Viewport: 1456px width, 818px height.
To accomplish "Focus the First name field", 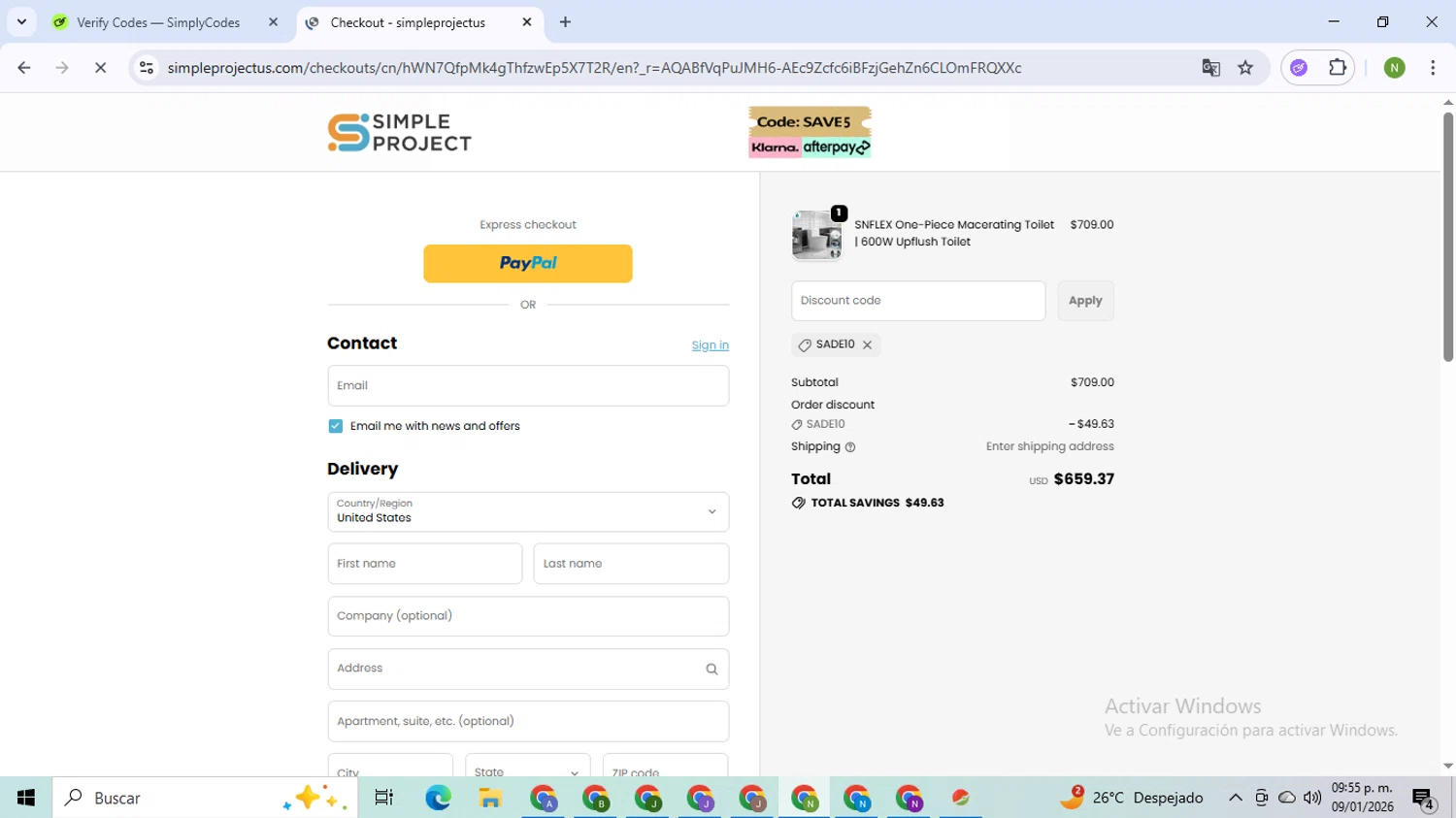I will click(x=425, y=564).
